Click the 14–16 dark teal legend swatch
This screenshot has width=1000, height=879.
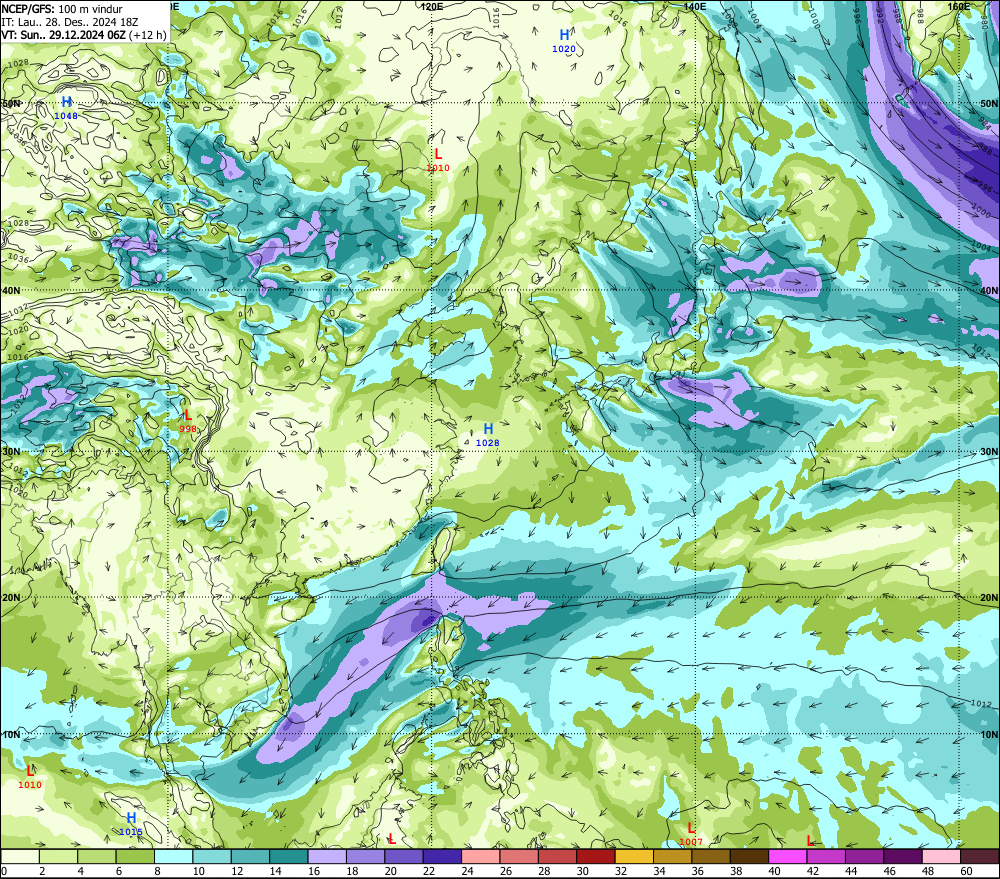289,856
